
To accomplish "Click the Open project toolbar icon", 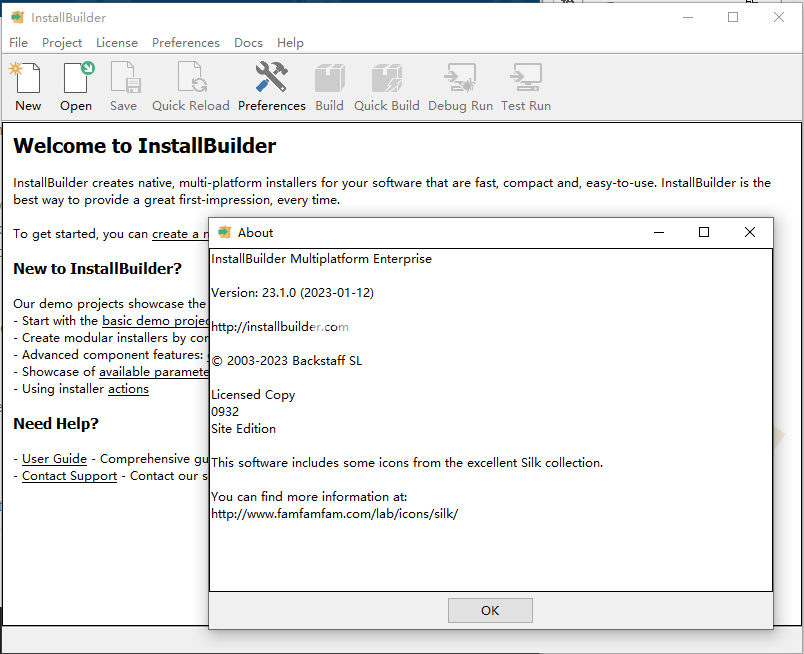I will coord(76,86).
